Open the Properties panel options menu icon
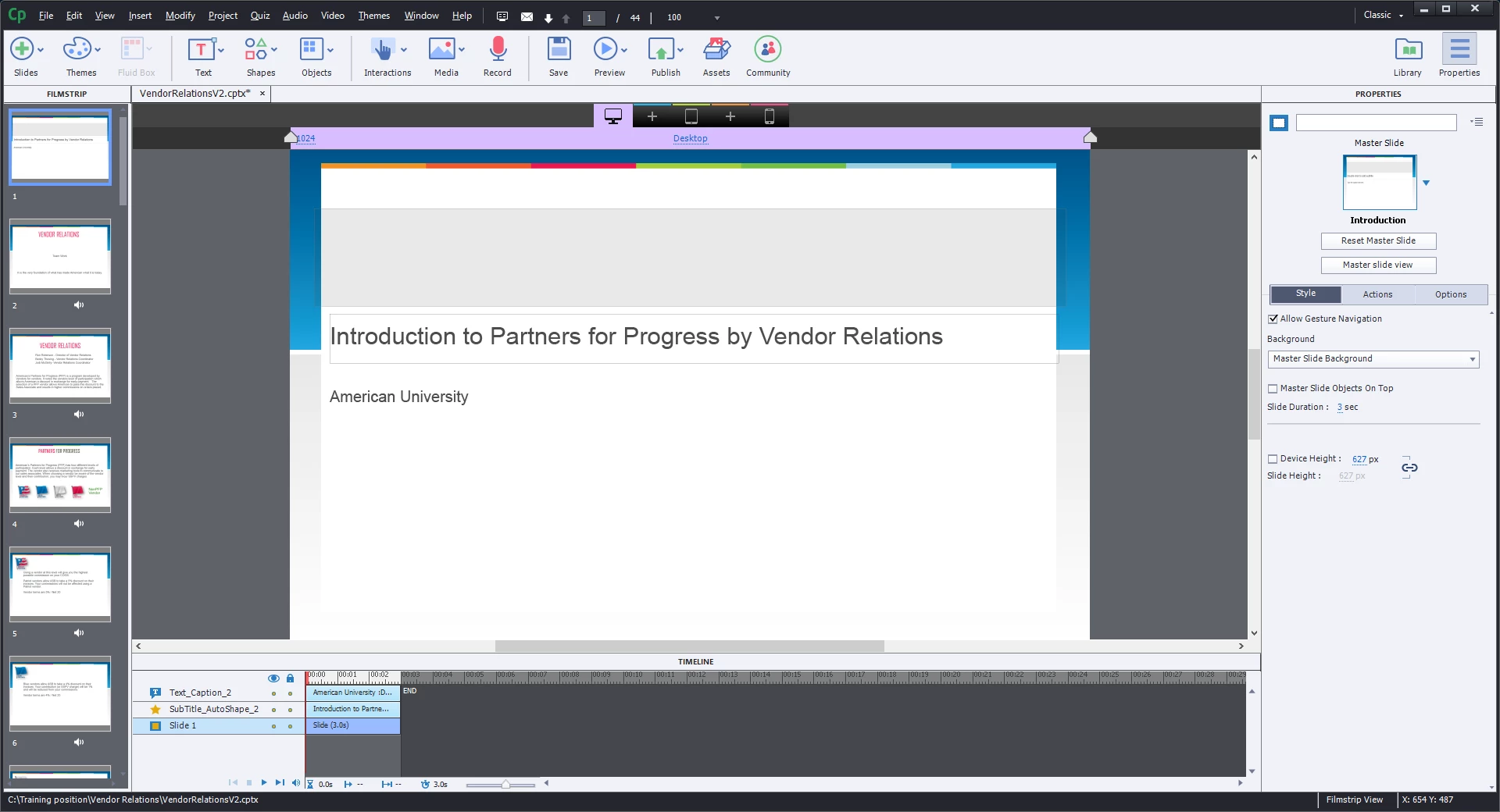 [x=1477, y=122]
